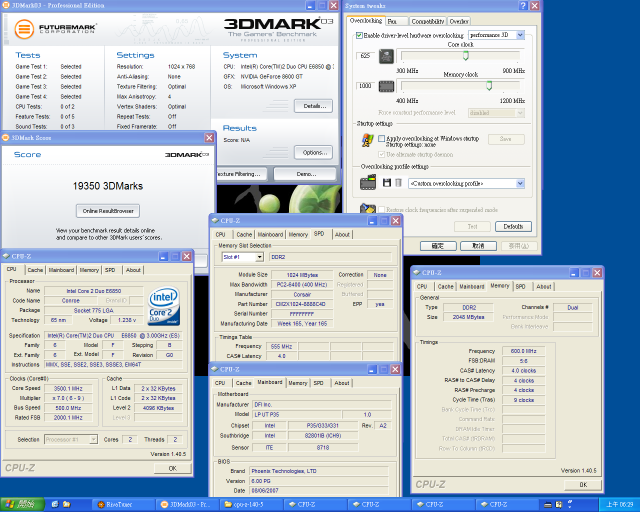Click the Intel Core 2 Duo logo in CPU-Z
640x512 pixels.
[164, 306]
